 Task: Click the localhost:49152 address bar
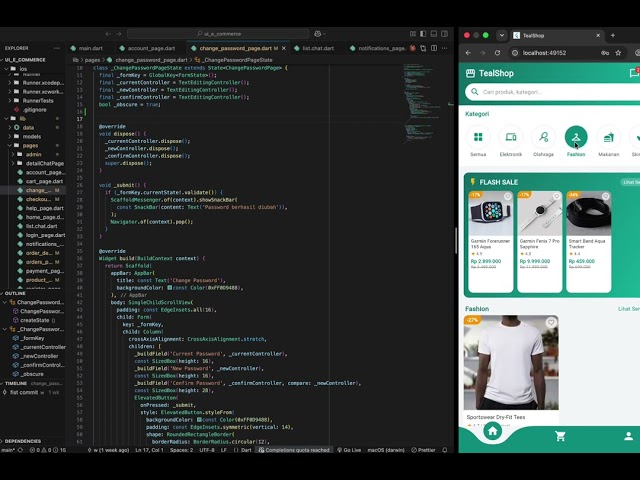pyautogui.click(x=544, y=53)
